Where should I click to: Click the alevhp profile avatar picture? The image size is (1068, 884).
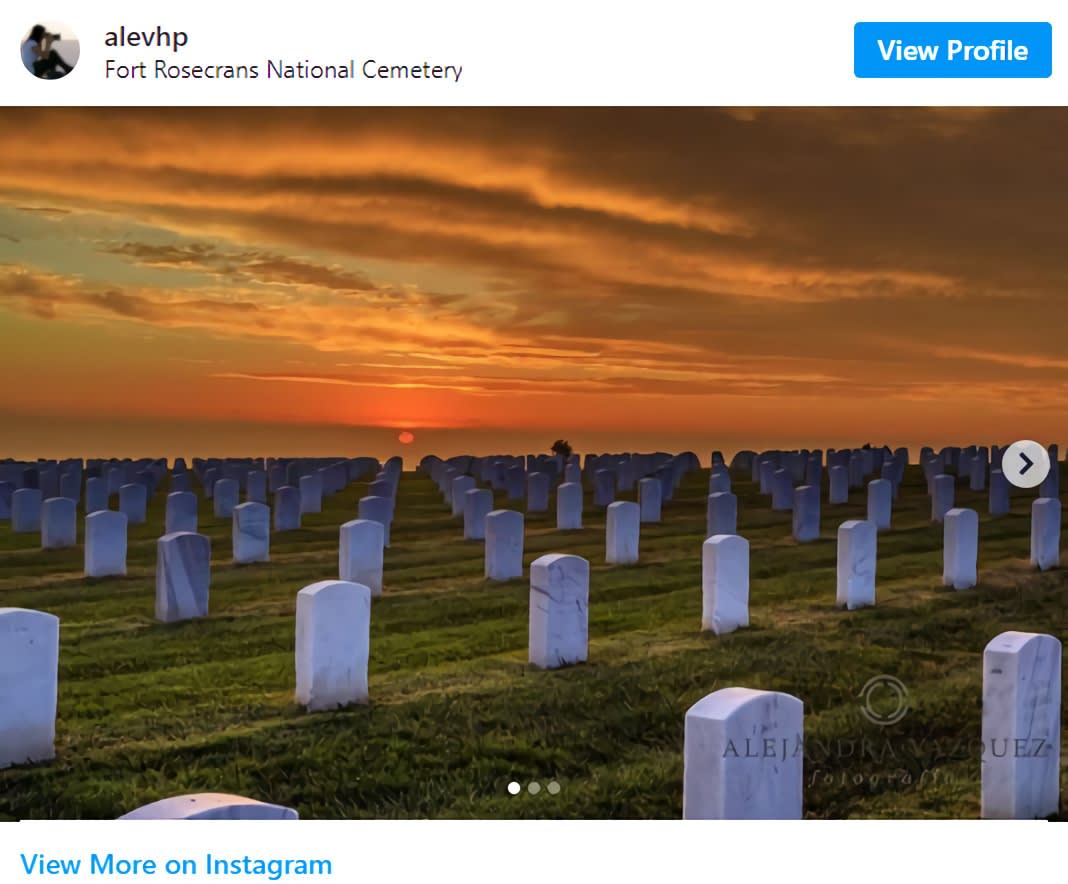coord(50,51)
